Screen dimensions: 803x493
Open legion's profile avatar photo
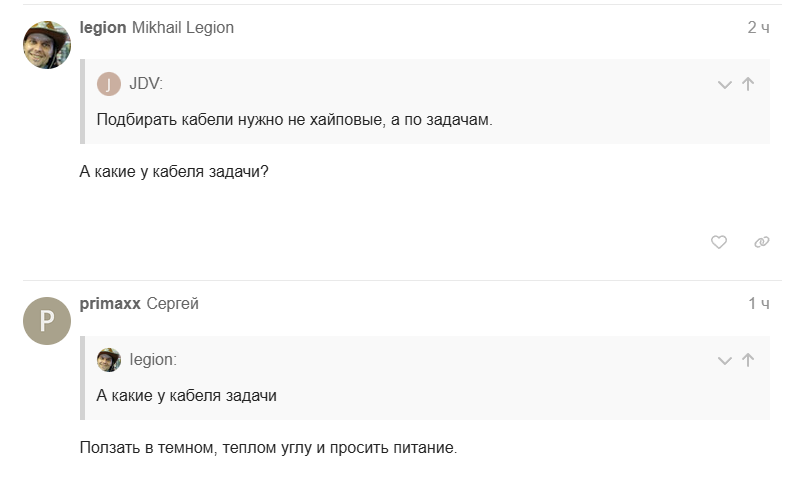[x=47, y=45]
